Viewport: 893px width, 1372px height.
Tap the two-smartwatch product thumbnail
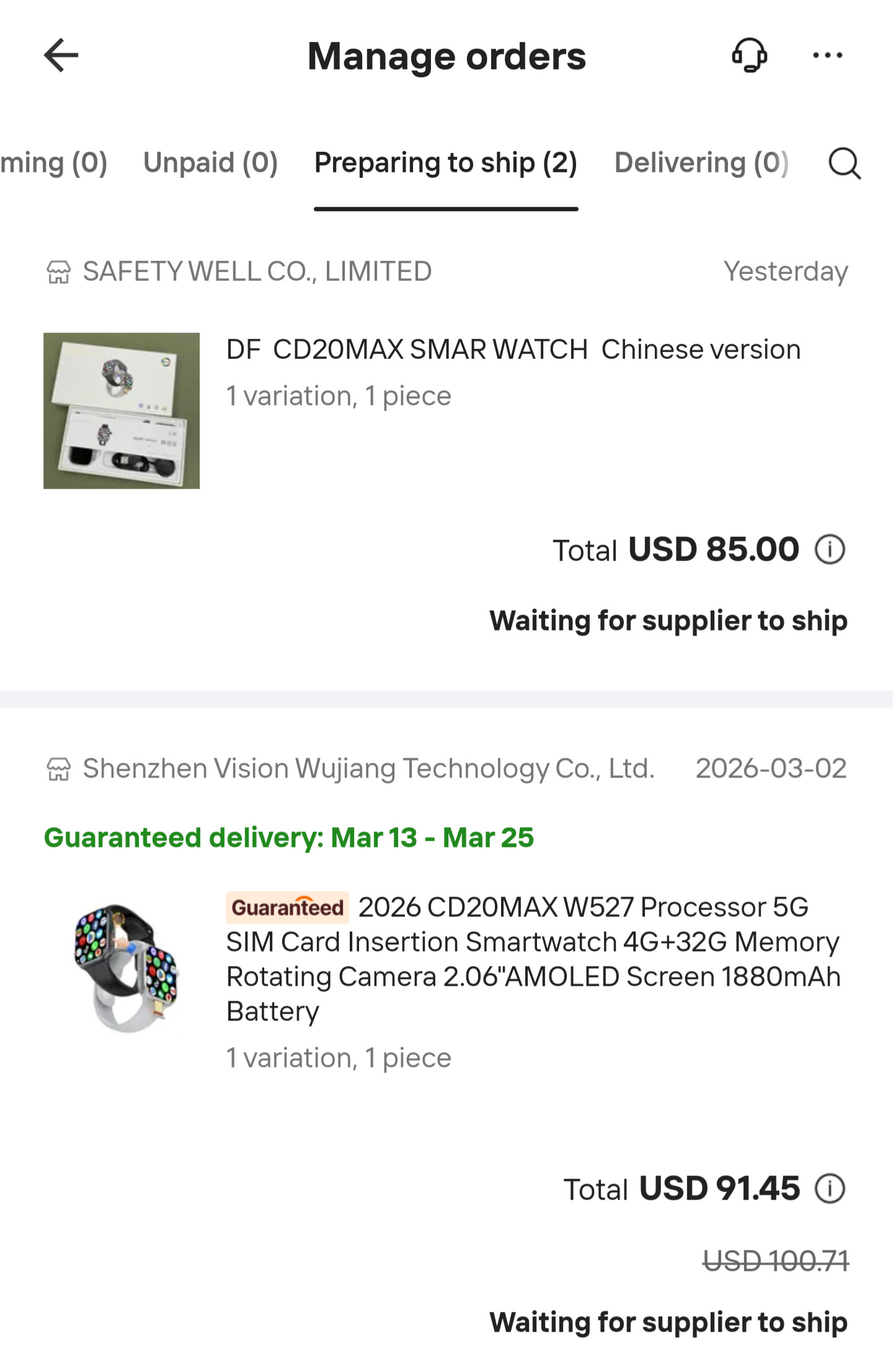point(127,968)
